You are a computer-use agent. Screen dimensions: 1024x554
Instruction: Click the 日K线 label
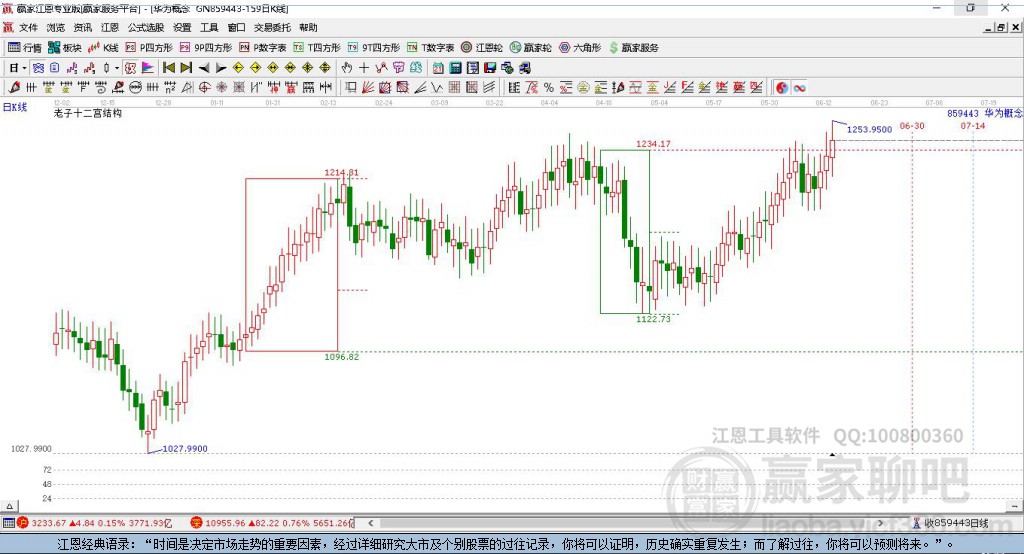(x=15, y=107)
